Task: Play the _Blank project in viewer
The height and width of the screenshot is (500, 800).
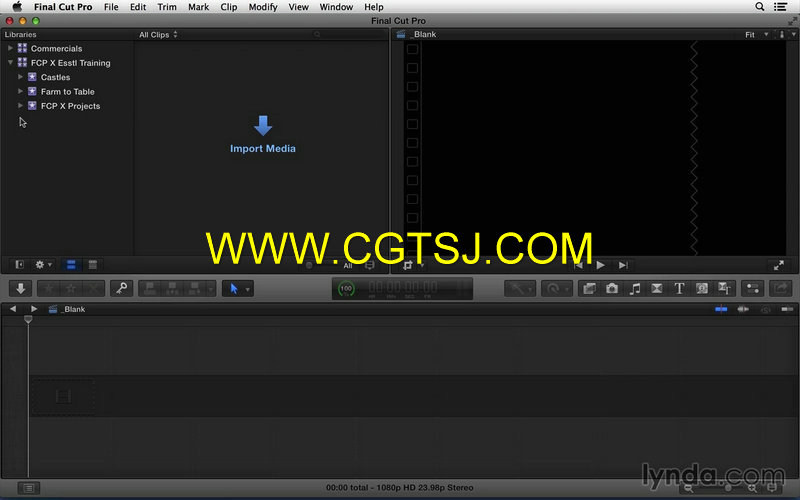Action: [x=601, y=265]
